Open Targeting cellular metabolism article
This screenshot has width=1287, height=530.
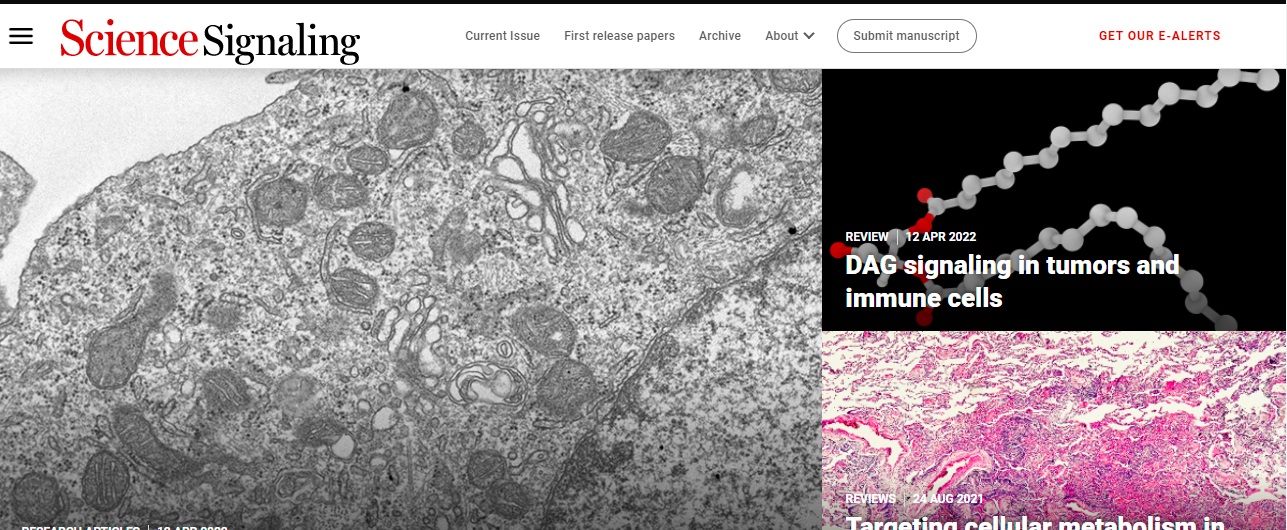coord(1035,522)
